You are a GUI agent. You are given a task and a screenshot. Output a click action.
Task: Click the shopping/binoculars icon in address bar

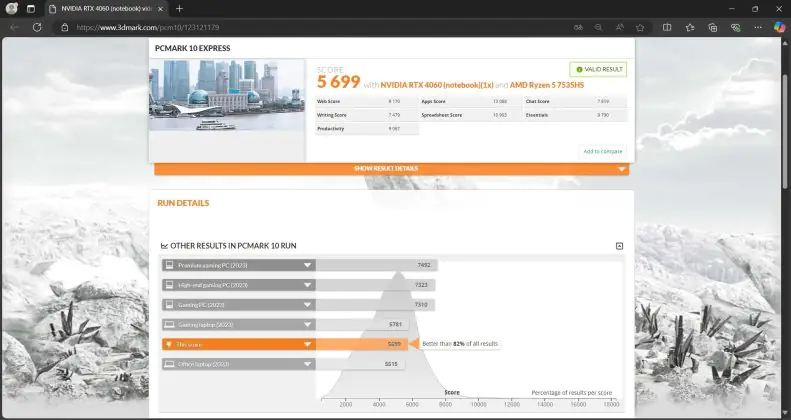(578, 28)
